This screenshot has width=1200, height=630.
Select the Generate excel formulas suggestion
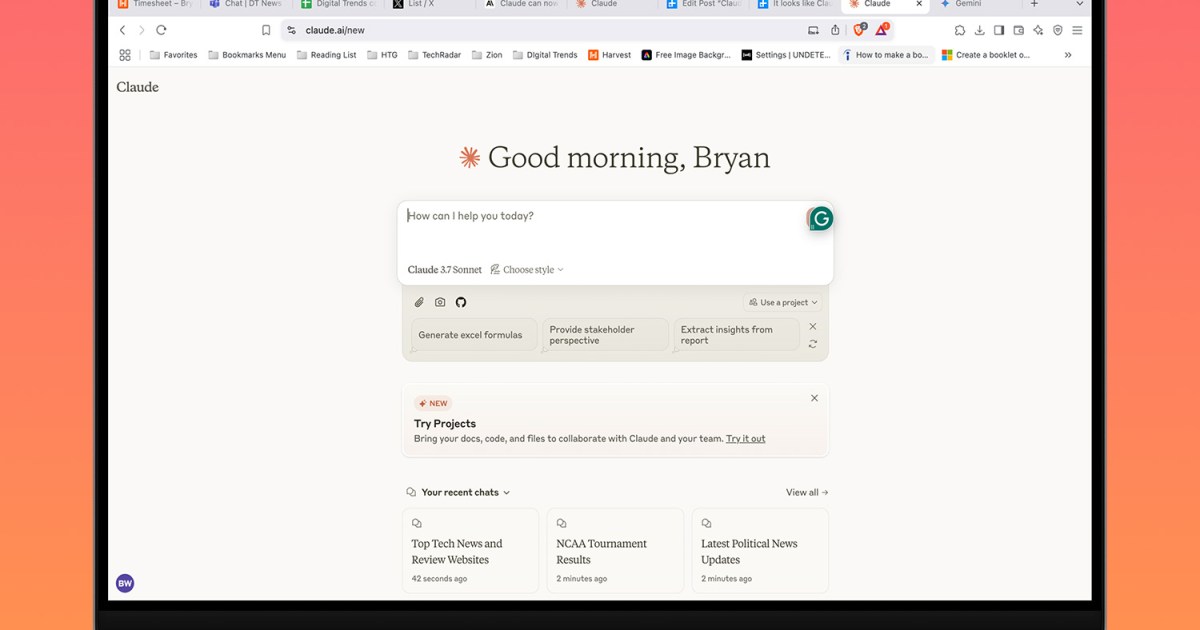(x=470, y=335)
